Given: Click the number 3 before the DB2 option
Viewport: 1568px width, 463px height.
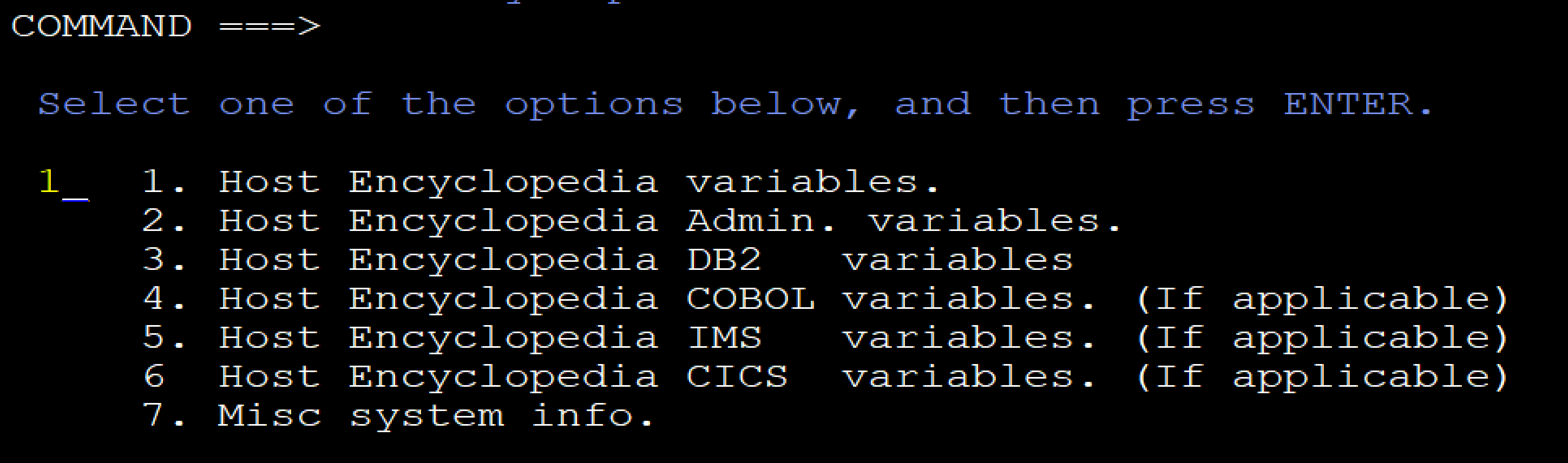Looking at the screenshot, I should 153,260.
